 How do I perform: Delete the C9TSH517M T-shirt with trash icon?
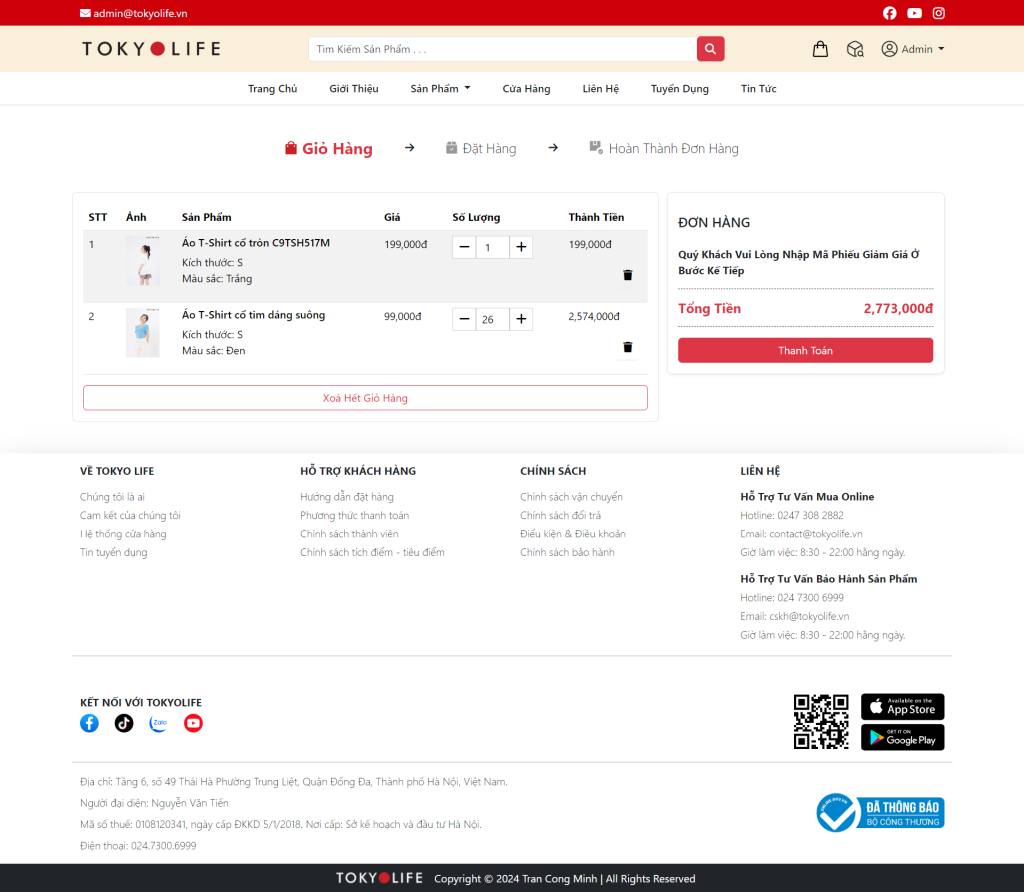click(628, 275)
